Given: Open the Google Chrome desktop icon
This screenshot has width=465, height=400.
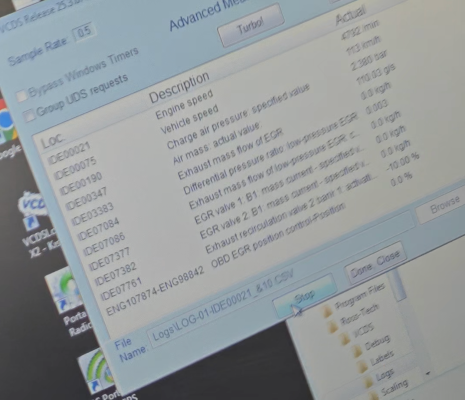Looking at the screenshot, I should [x=6, y=121].
